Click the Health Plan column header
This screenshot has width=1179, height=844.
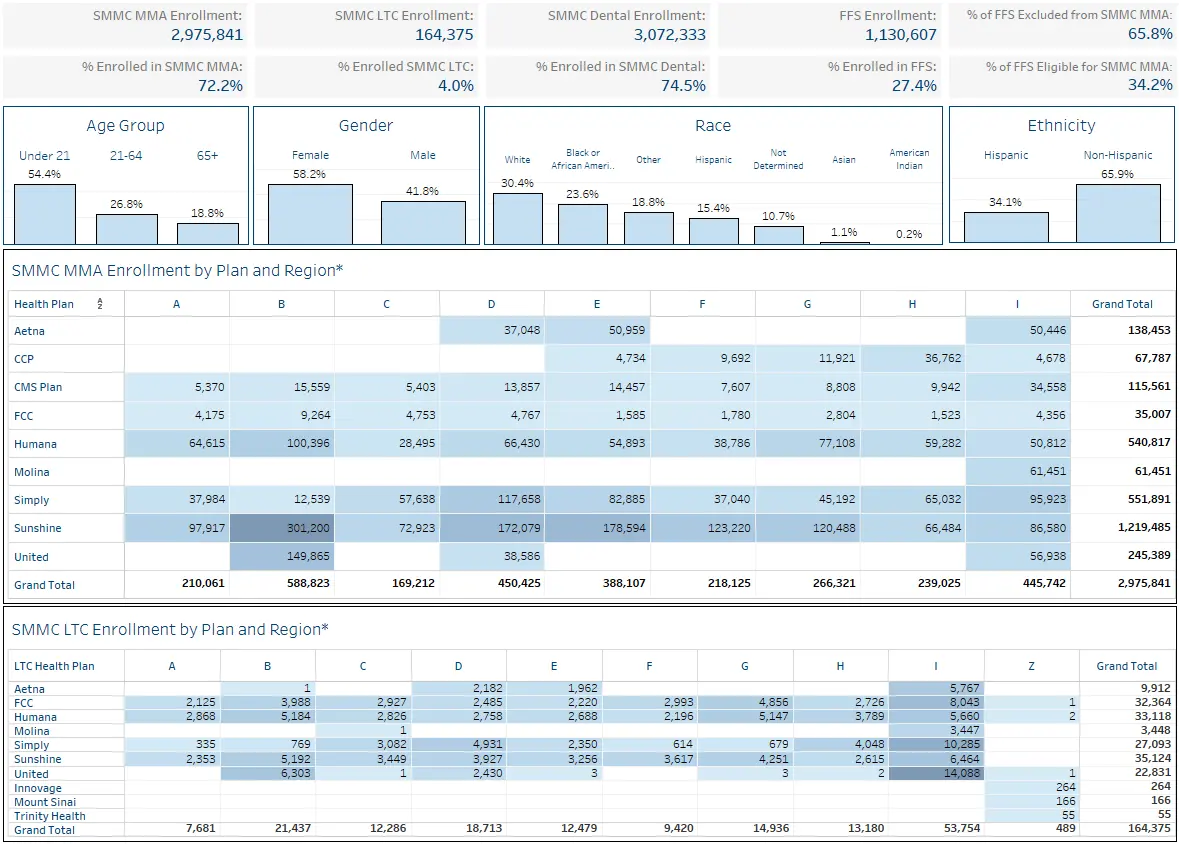tap(44, 304)
